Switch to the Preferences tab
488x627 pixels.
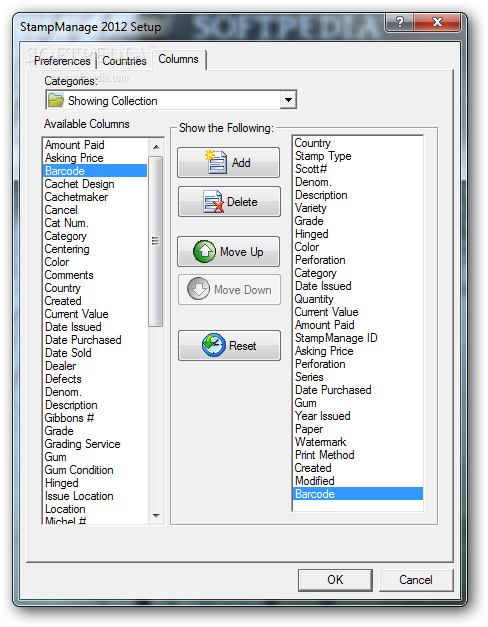click(62, 61)
